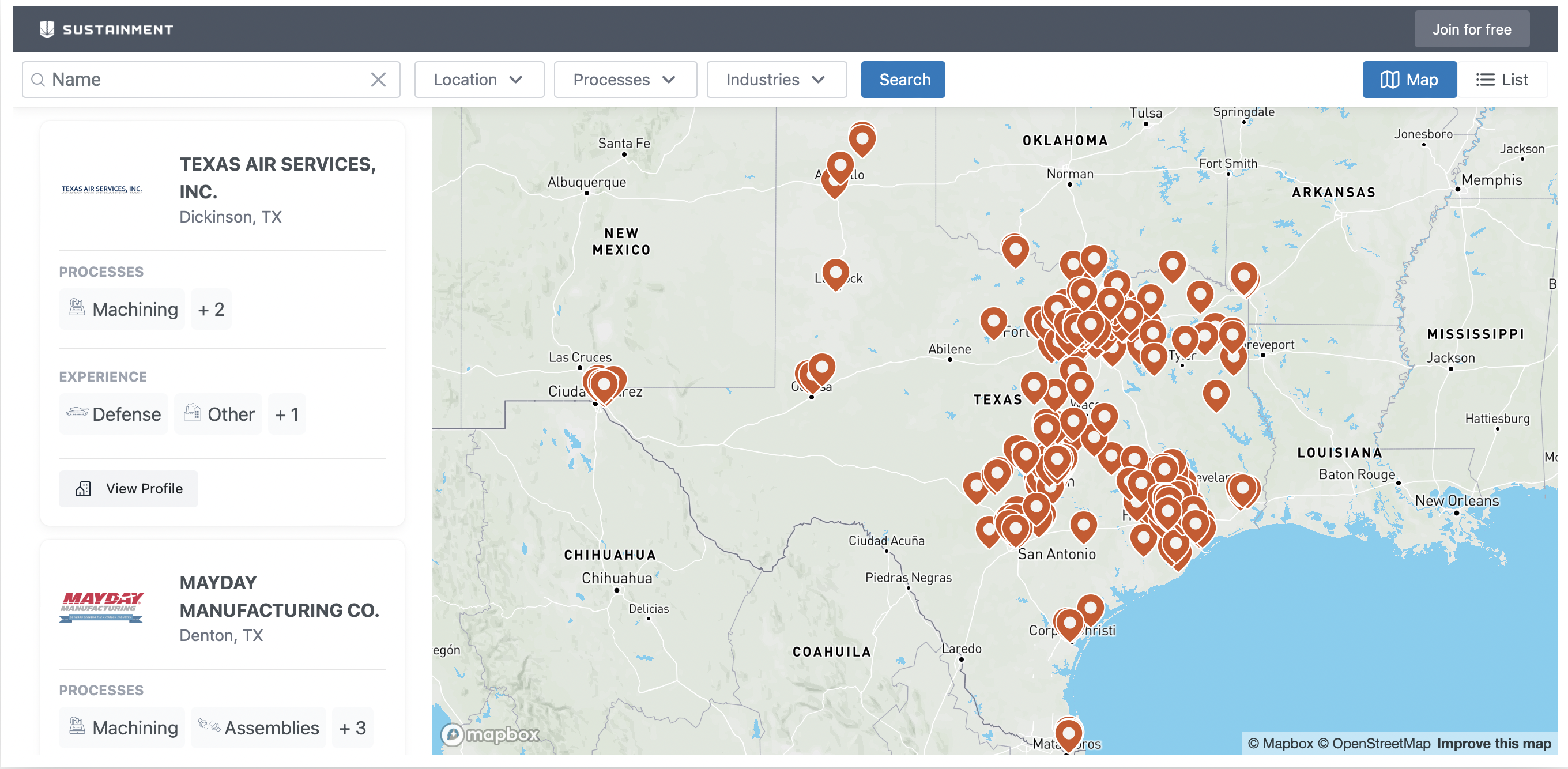
Task: Click the Other experience tag
Action: [x=218, y=414]
